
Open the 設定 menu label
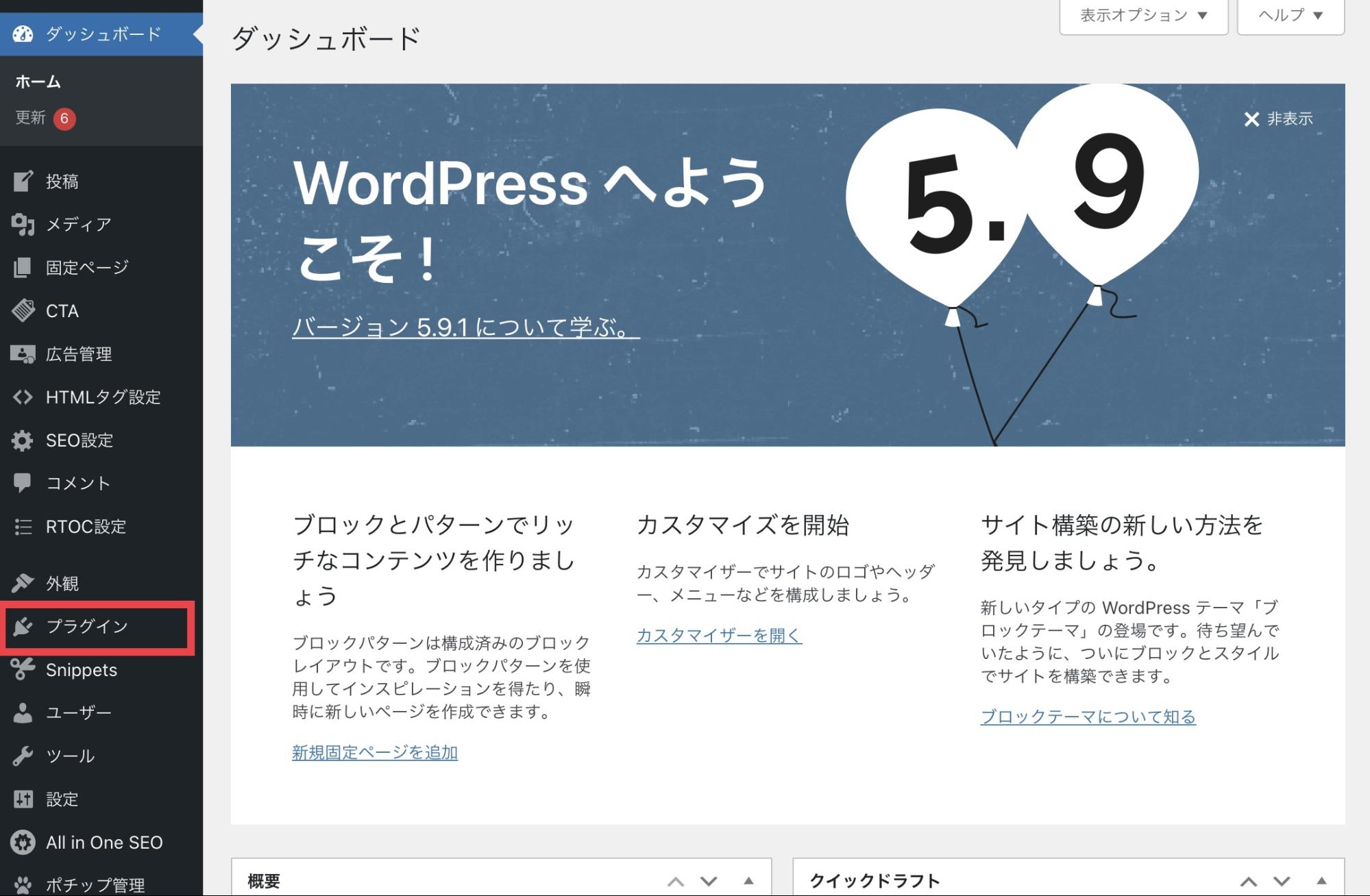(x=62, y=799)
